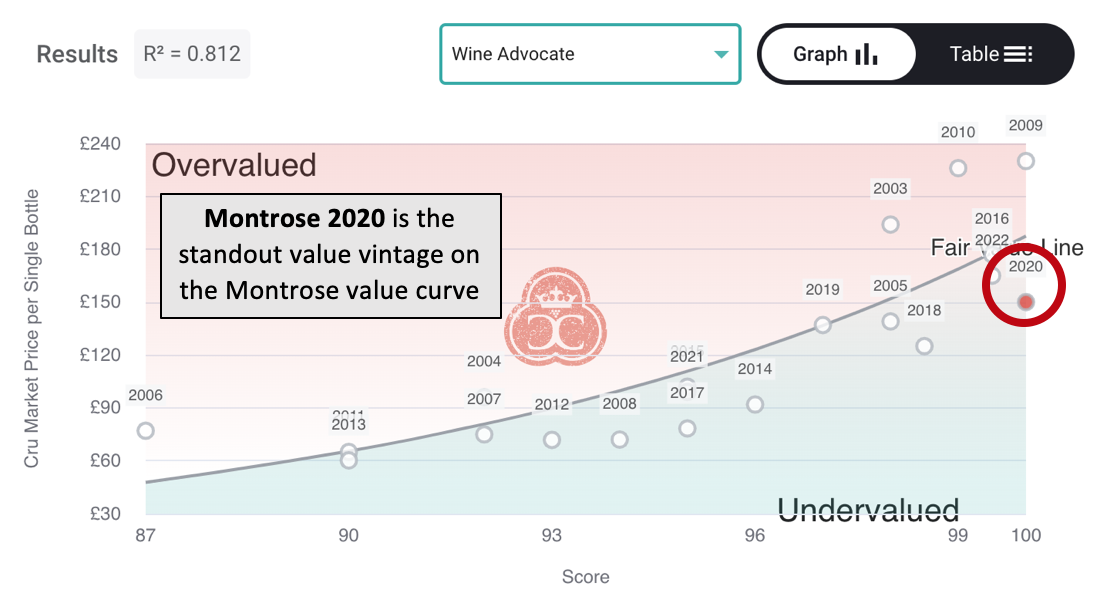Screen dimensions: 1114x614
Task: Switch to the Table view
Action: 991,54
